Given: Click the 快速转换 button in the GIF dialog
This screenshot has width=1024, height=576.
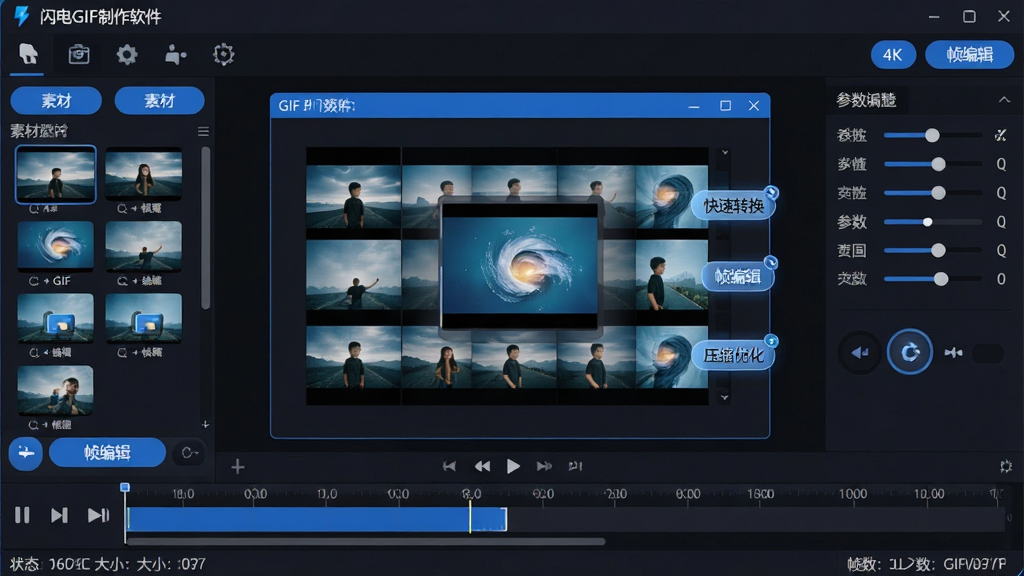Looking at the screenshot, I should click(733, 206).
